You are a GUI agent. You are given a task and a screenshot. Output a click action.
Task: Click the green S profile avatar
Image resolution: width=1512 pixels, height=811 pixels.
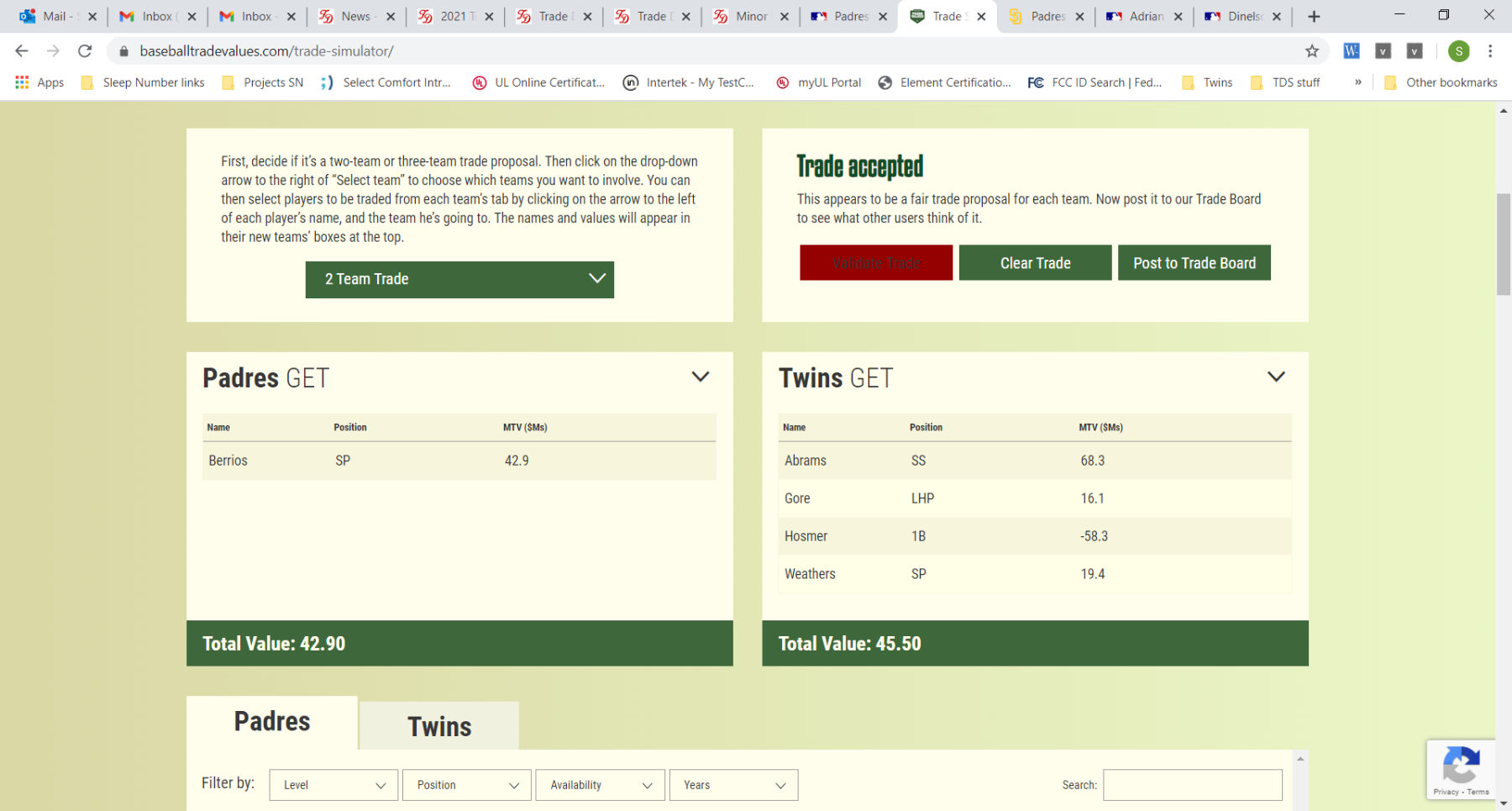1459,51
